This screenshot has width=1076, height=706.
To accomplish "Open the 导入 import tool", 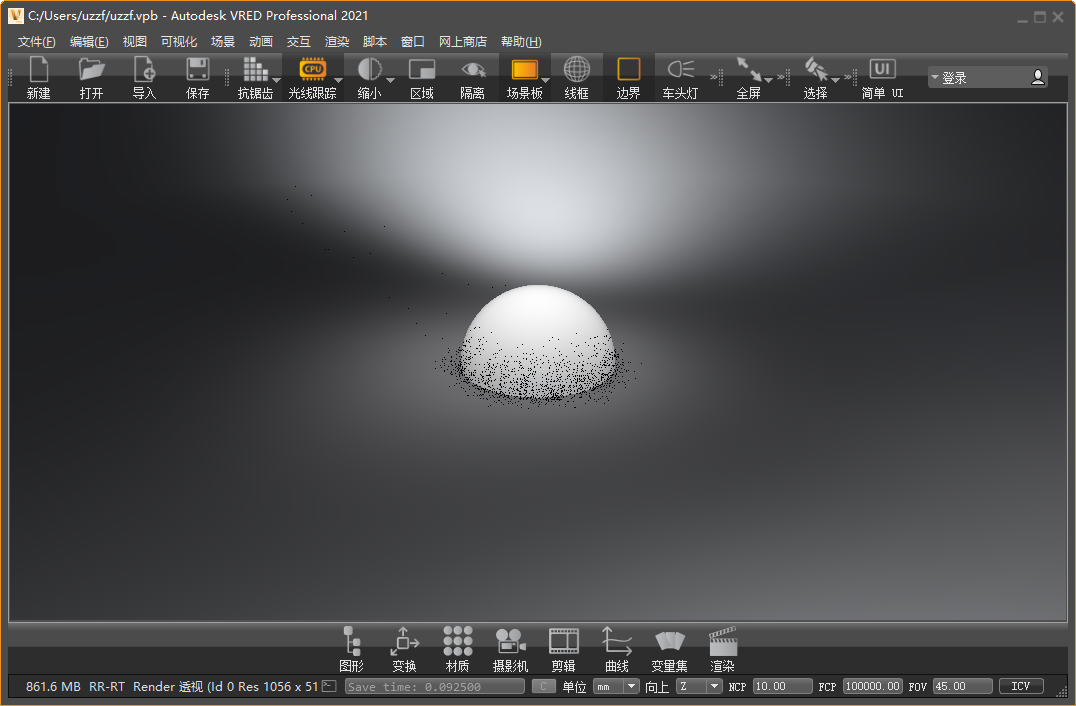I will pos(144,78).
